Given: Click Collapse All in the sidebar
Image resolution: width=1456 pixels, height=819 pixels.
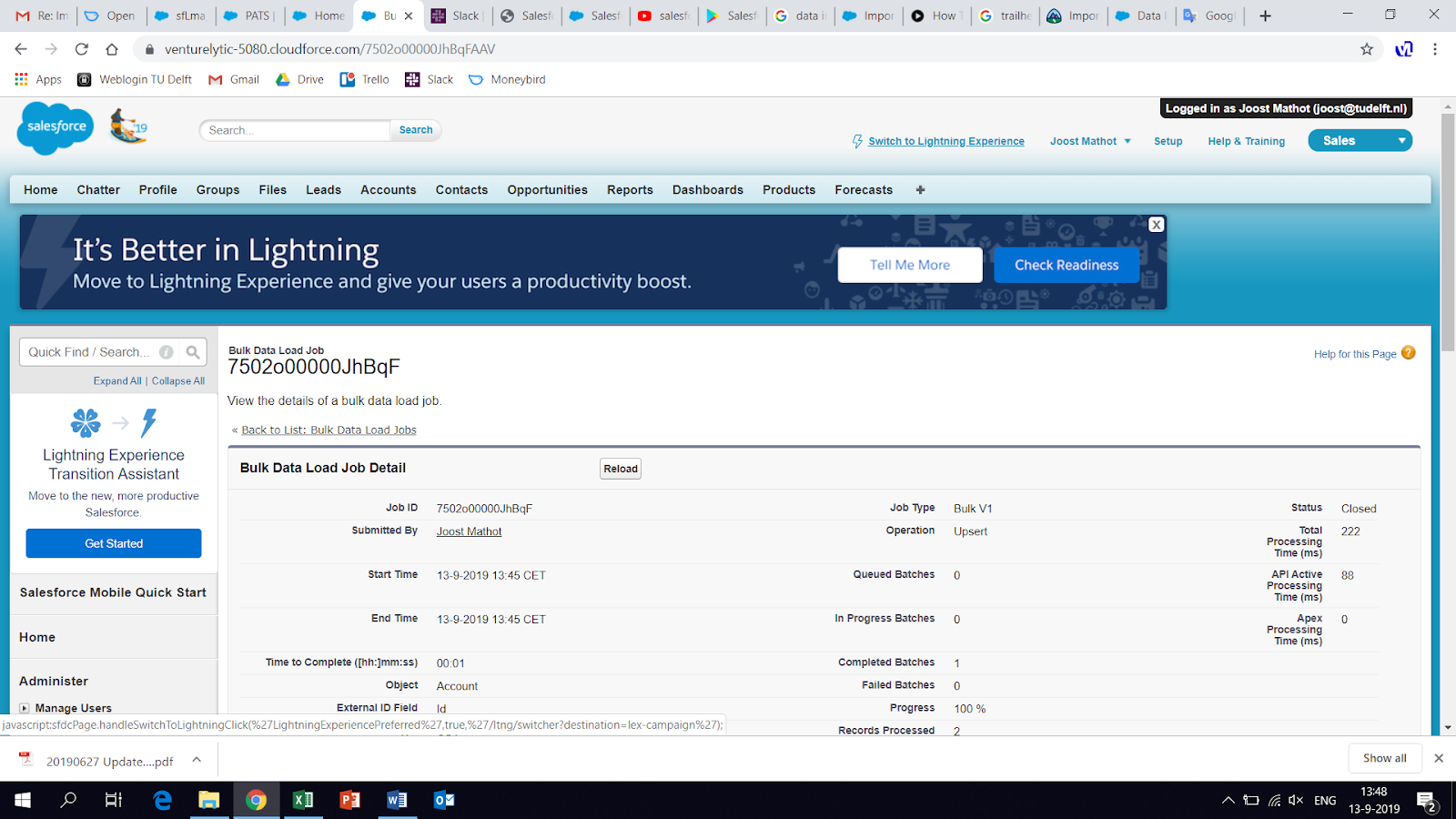Looking at the screenshot, I should point(178,381).
